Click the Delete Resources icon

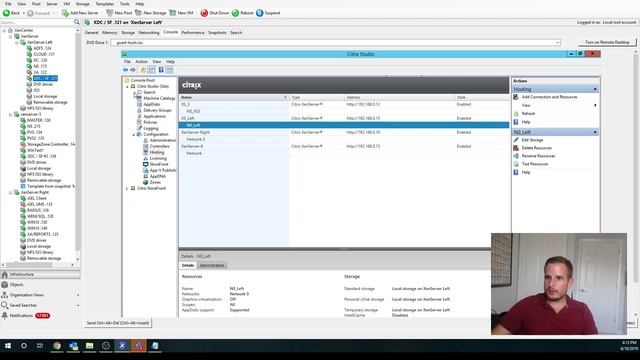pyautogui.click(x=516, y=148)
